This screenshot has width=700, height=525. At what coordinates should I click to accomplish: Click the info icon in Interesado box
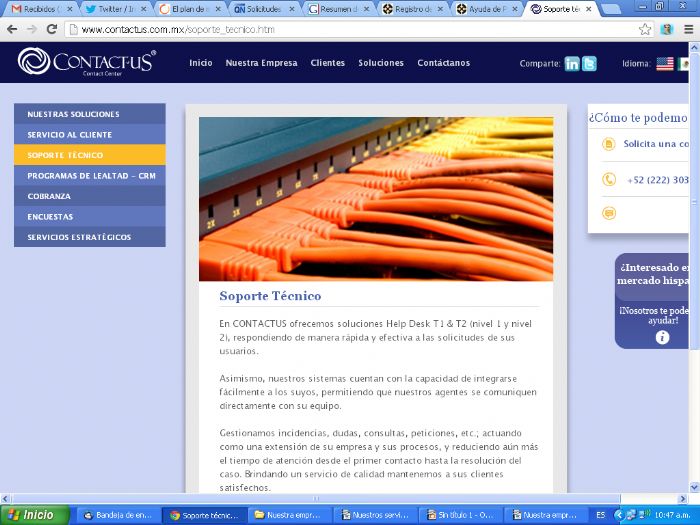click(662, 337)
